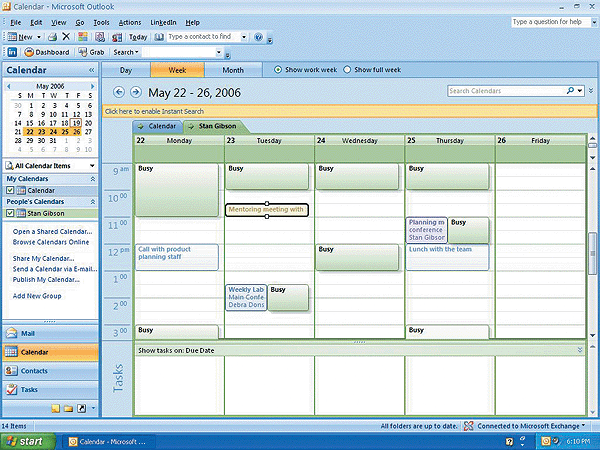Click Publish My Calendar link
The image size is (600, 450).
point(46,280)
